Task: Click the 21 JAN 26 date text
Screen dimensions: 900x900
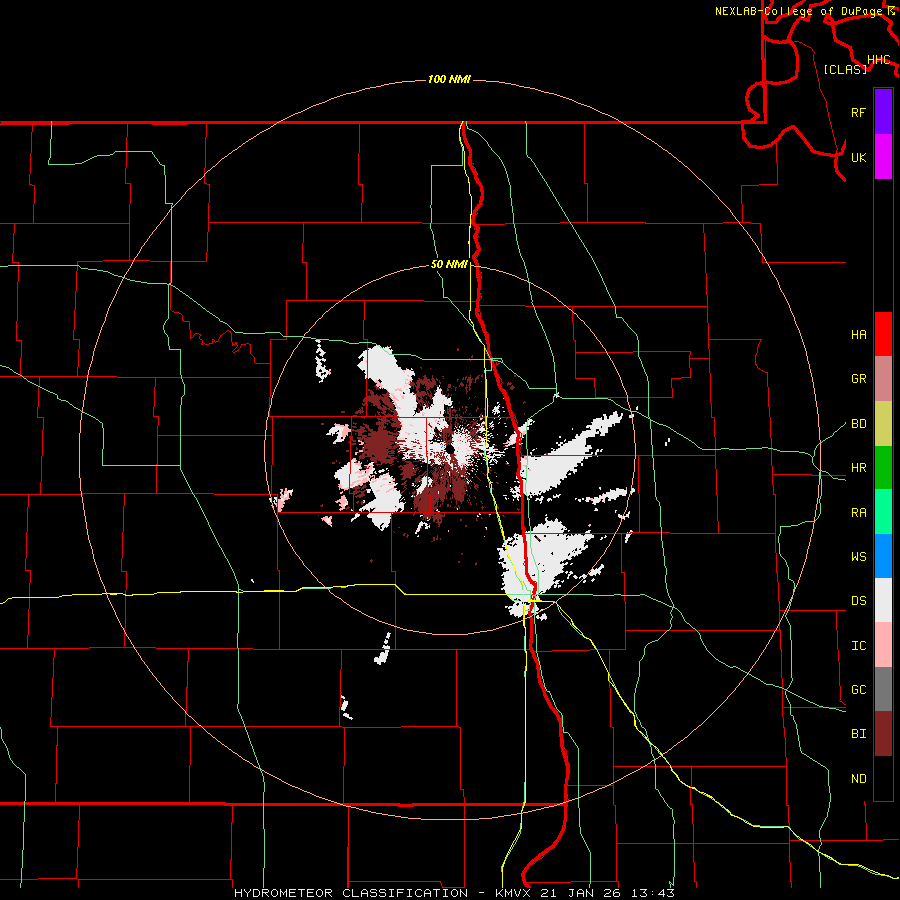Action: click(580, 893)
